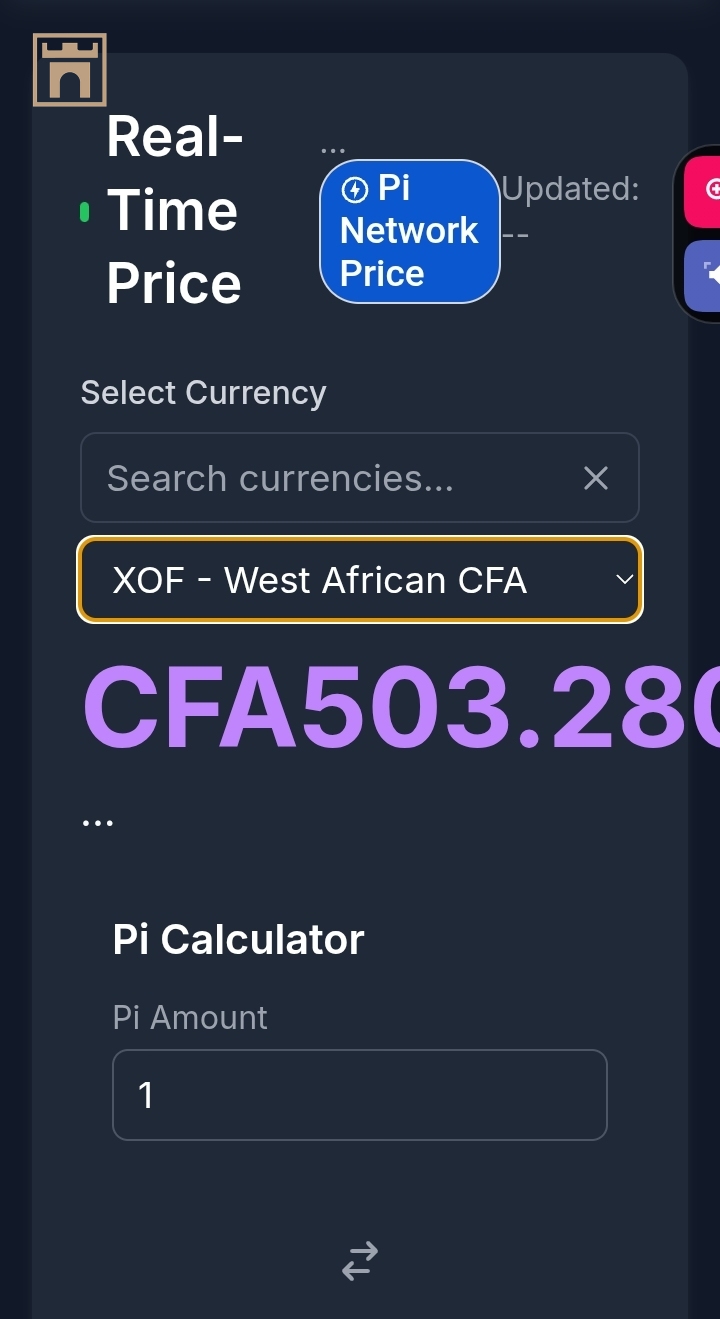Click the pink floating plus icon button

[703, 188]
